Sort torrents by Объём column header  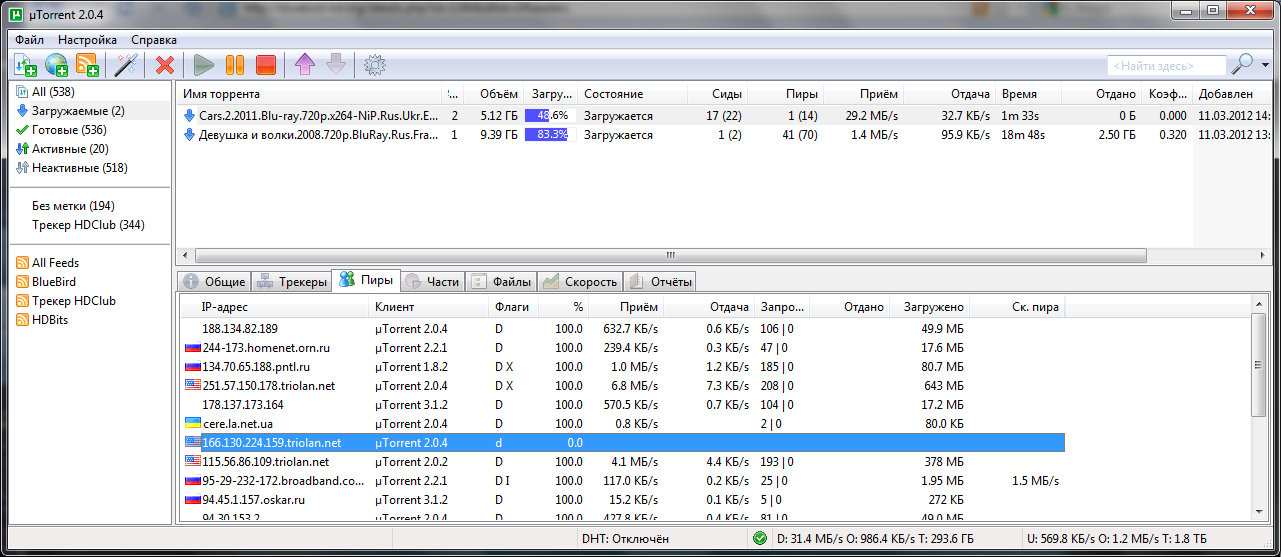click(493, 94)
